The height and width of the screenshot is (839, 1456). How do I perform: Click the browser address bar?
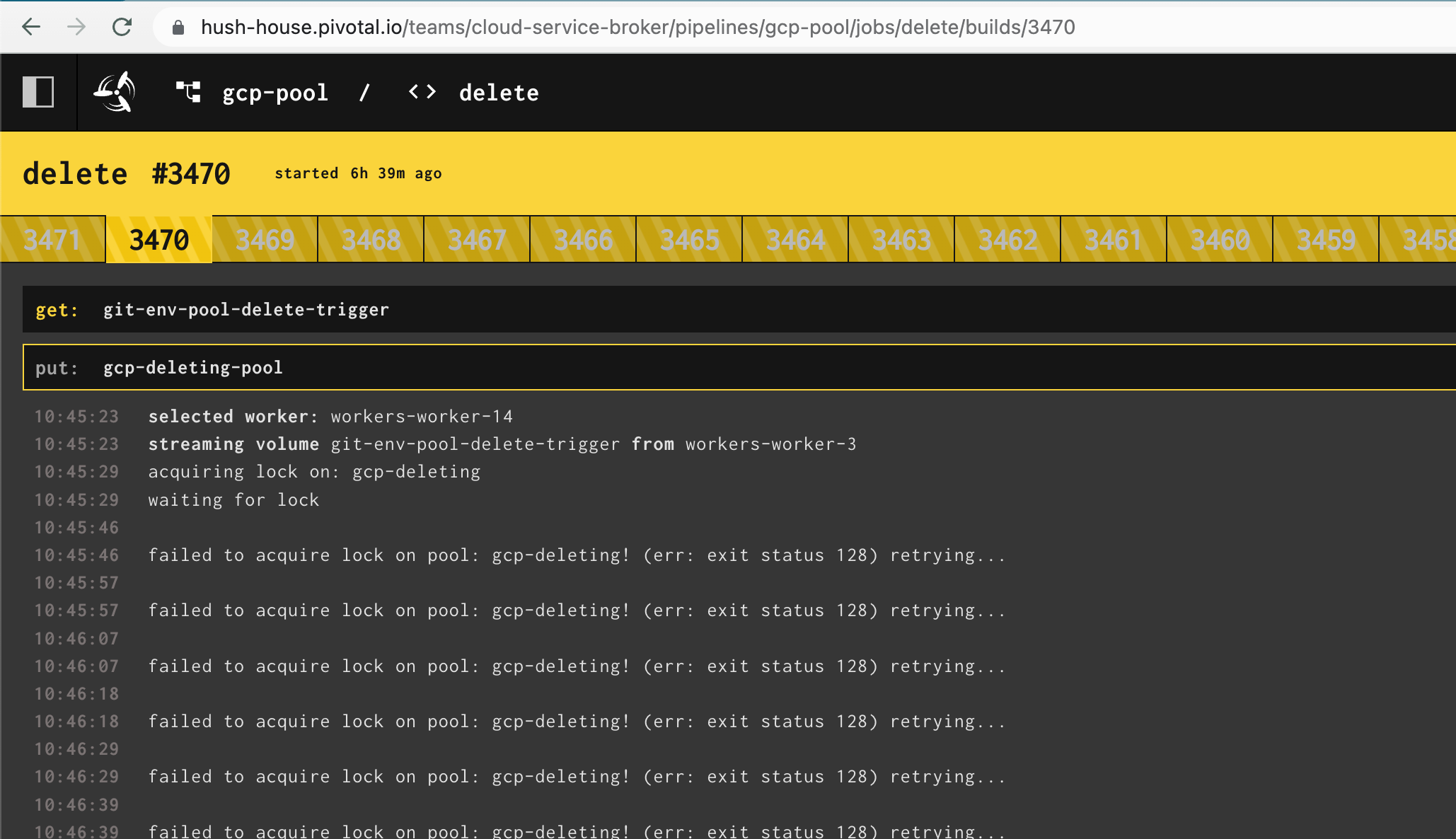(637, 28)
